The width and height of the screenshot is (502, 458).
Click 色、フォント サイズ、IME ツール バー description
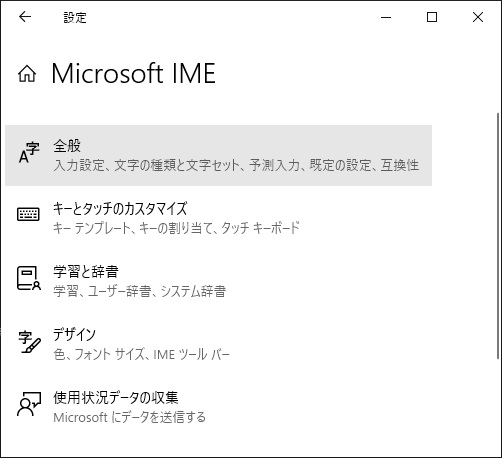tap(142, 354)
